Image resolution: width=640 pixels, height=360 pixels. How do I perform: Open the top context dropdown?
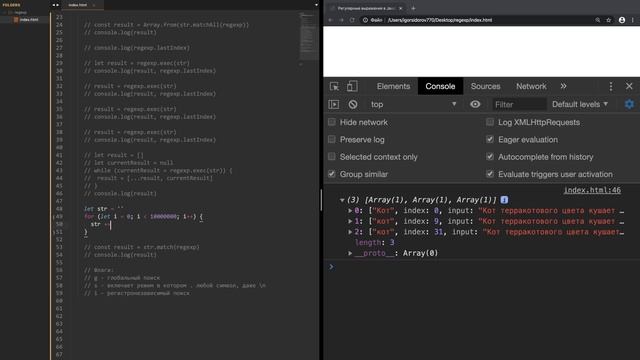click(413, 104)
